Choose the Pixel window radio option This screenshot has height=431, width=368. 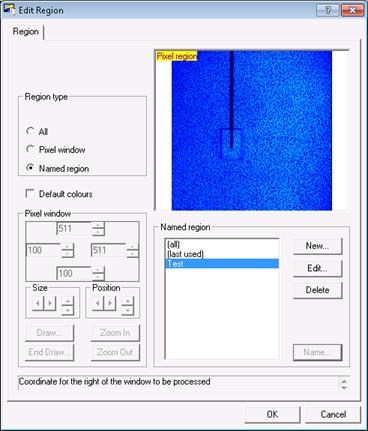click(x=30, y=149)
